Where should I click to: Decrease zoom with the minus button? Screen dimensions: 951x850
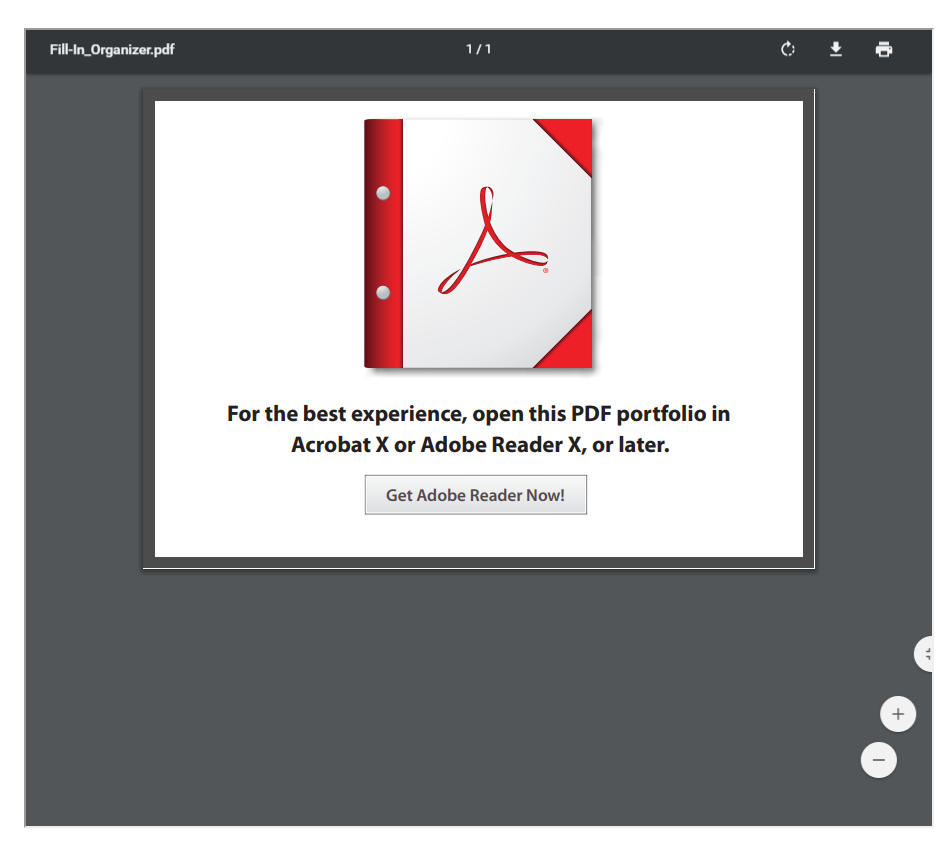[879, 760]
